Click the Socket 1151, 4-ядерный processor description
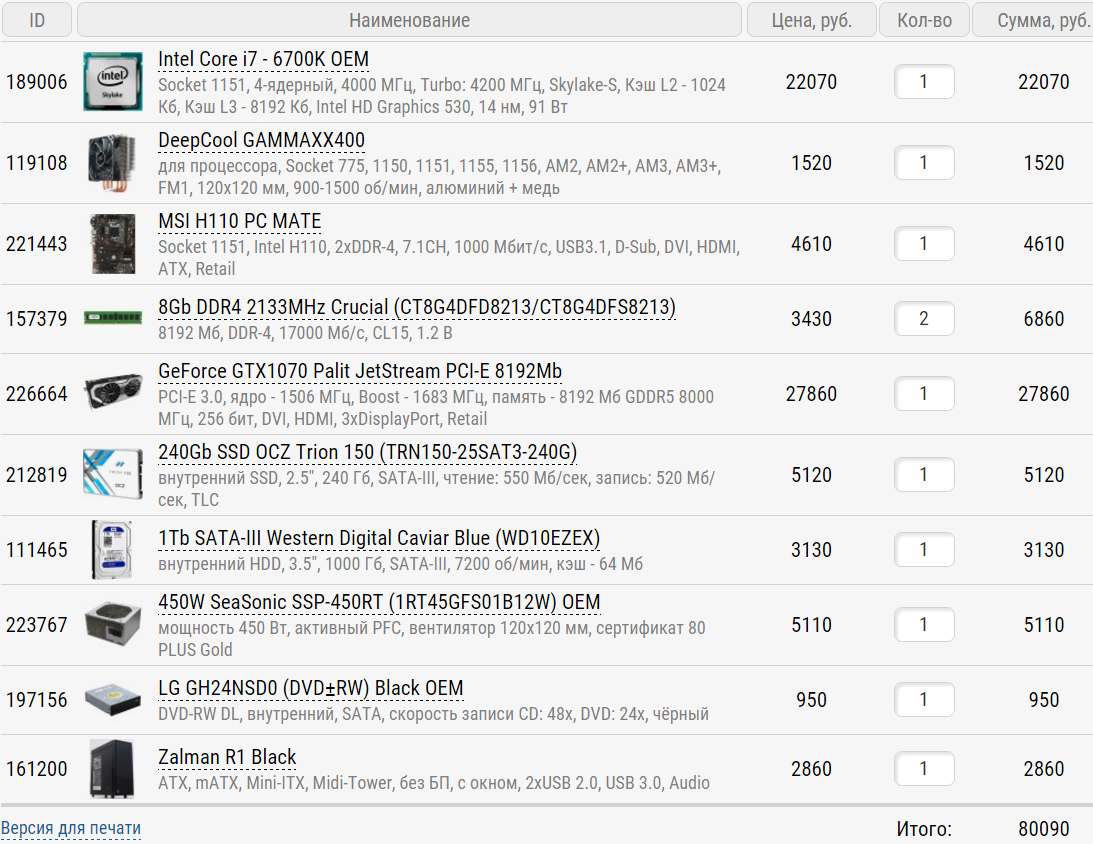The image size is (1093, 844). coord(442,96)
